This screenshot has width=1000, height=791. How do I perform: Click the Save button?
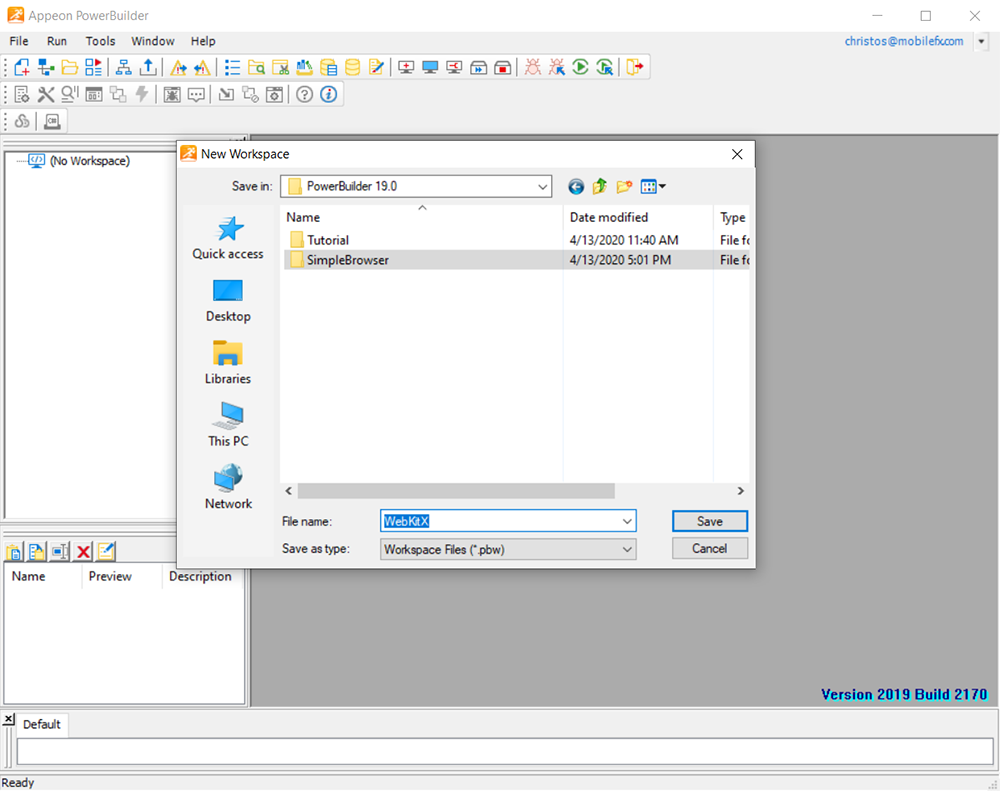pyautogui.click(x=710, y=521)
